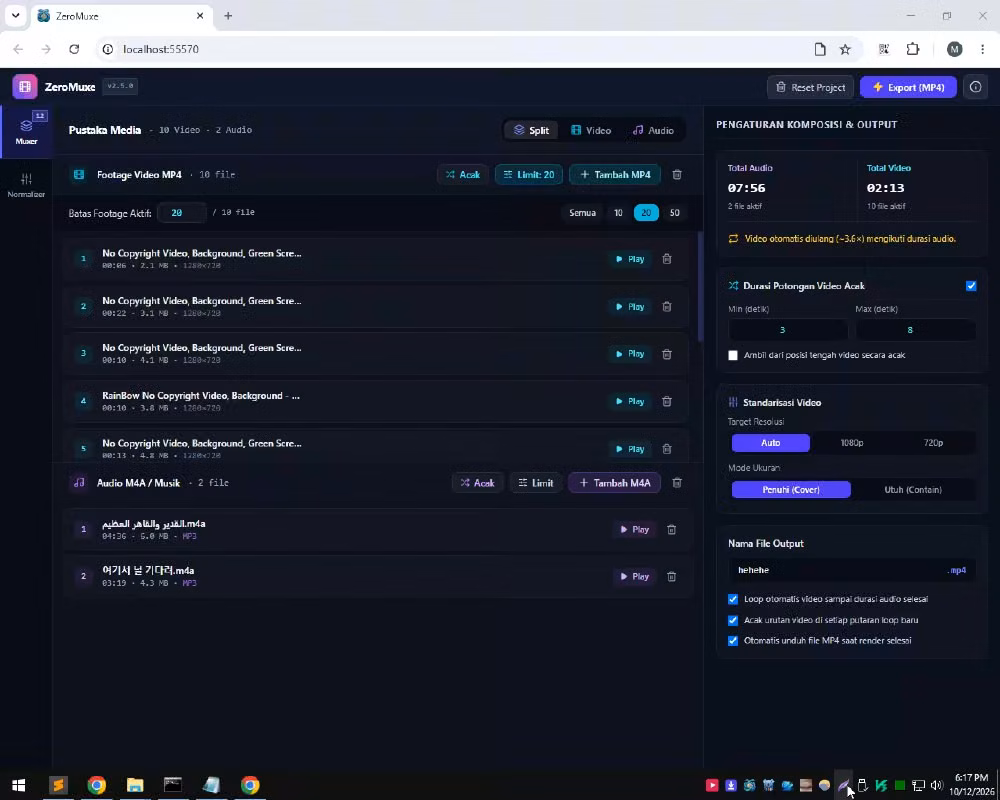
Task: Delete the RainBow No Copyright Video row
Action: tap(666, 401)
